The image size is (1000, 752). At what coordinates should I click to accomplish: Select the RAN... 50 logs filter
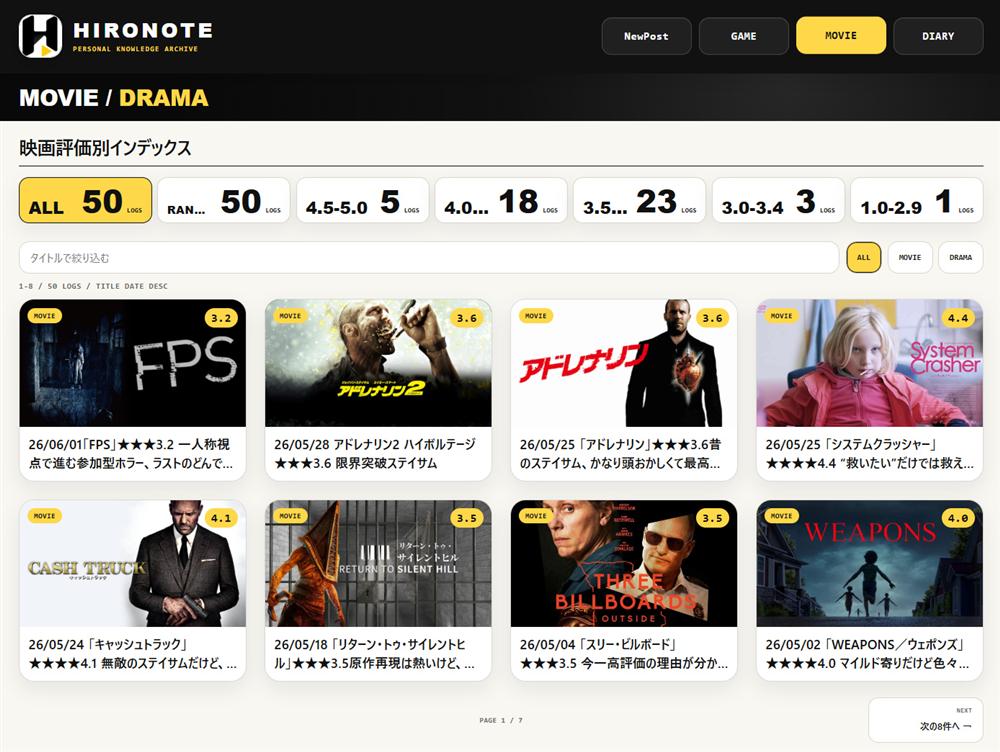tap(224, 200)
